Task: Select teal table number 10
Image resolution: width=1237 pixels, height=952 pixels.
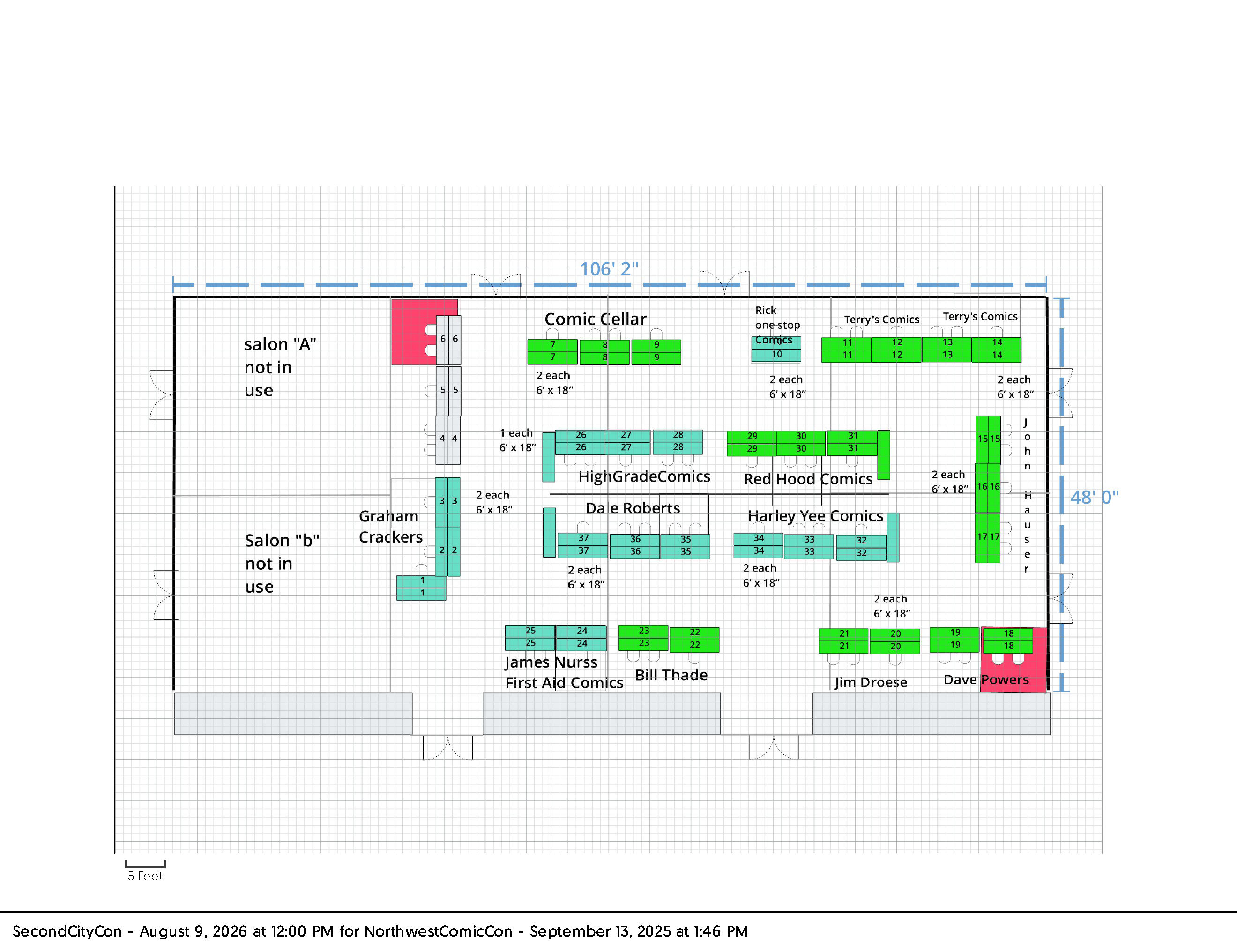Action: click(x=776, y=354)
